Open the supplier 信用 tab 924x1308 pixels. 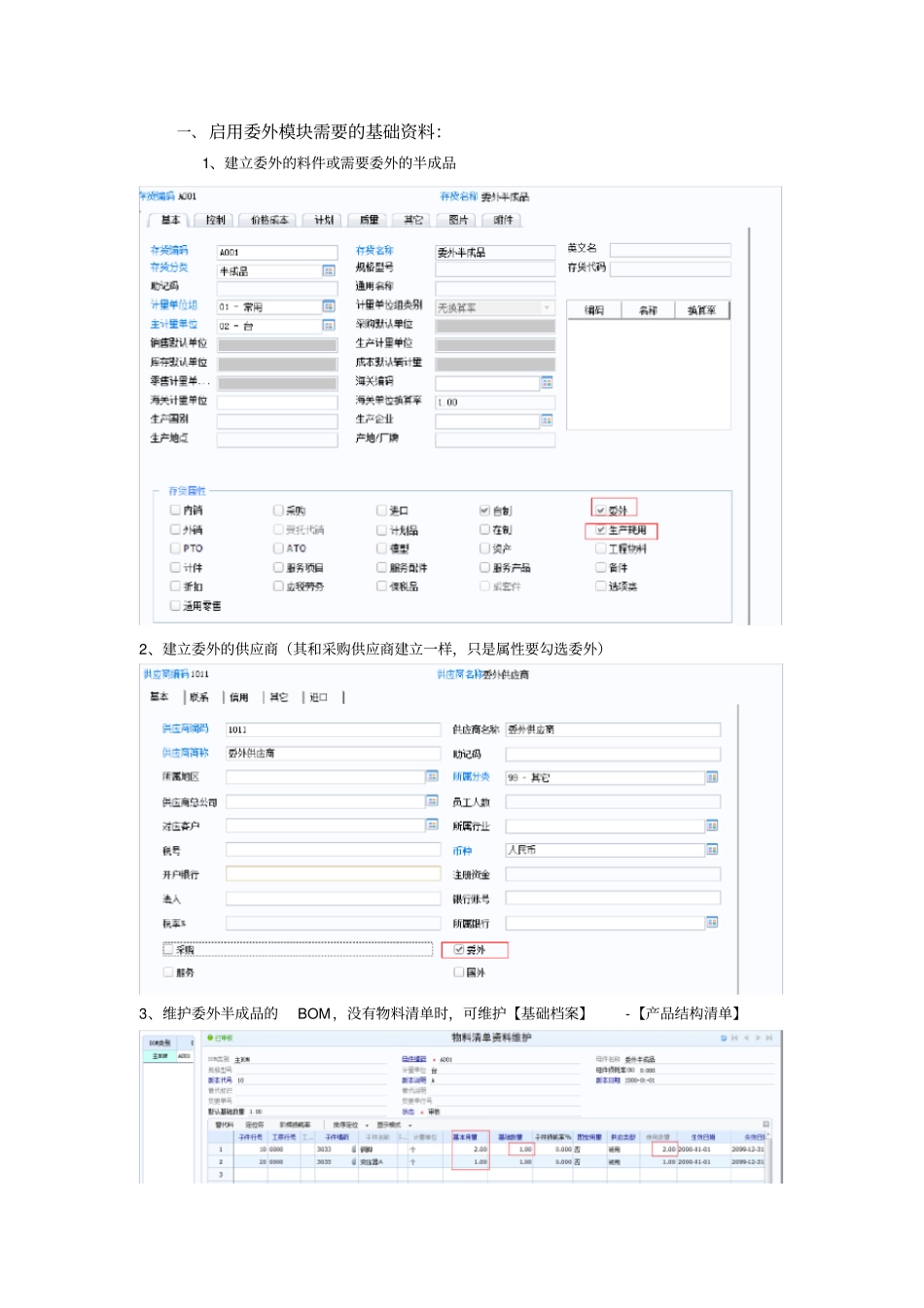point(239,697)
